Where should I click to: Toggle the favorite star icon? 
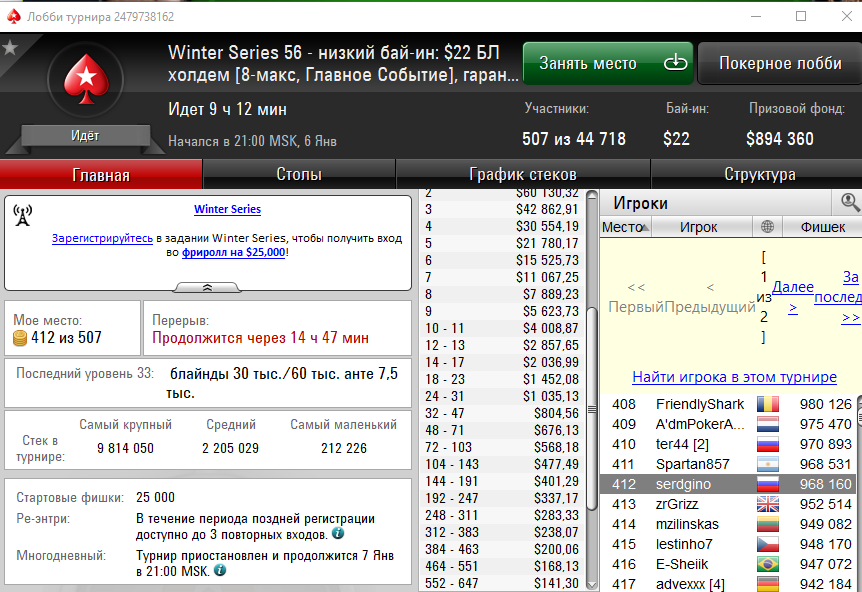(10, 48)
